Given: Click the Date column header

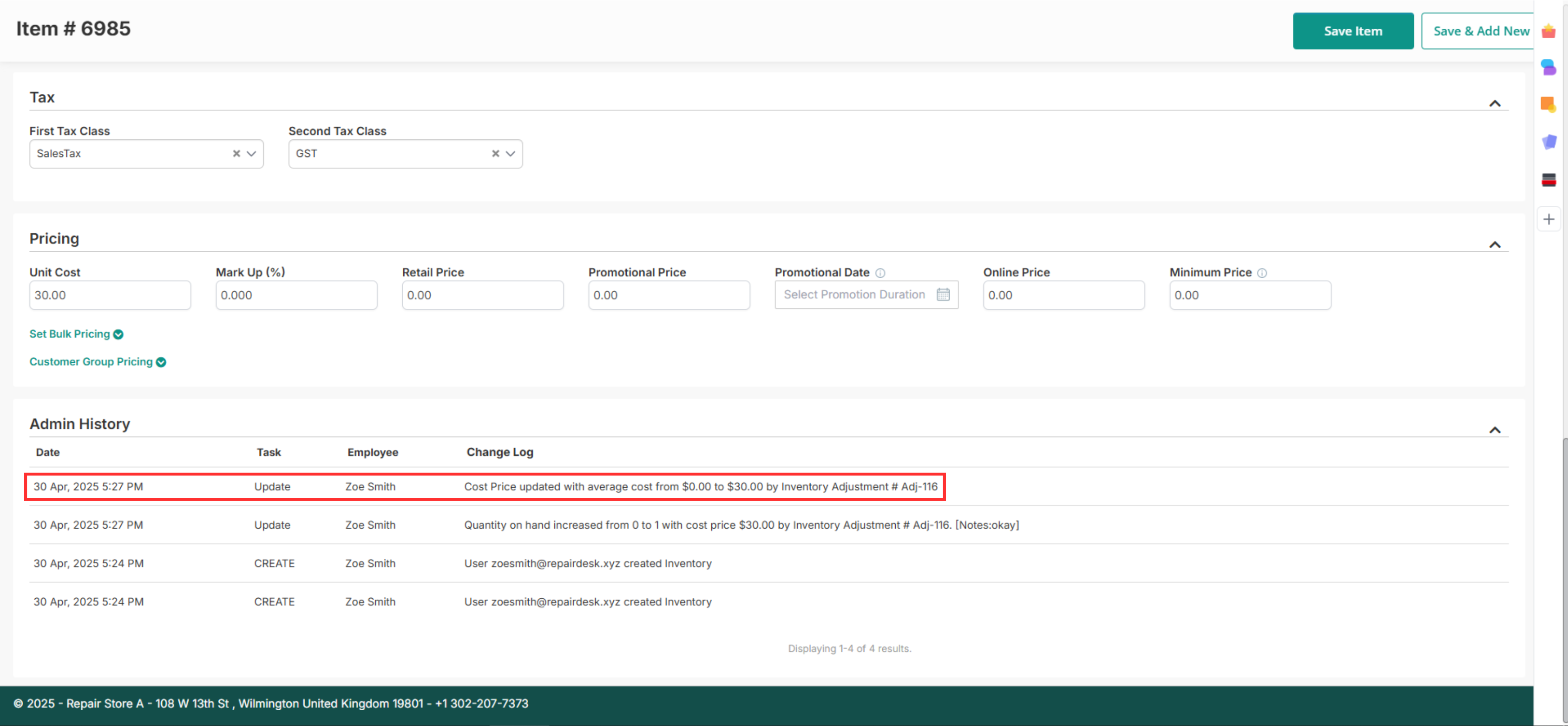Looking at the screenshot, I should (x=47, y=452).
